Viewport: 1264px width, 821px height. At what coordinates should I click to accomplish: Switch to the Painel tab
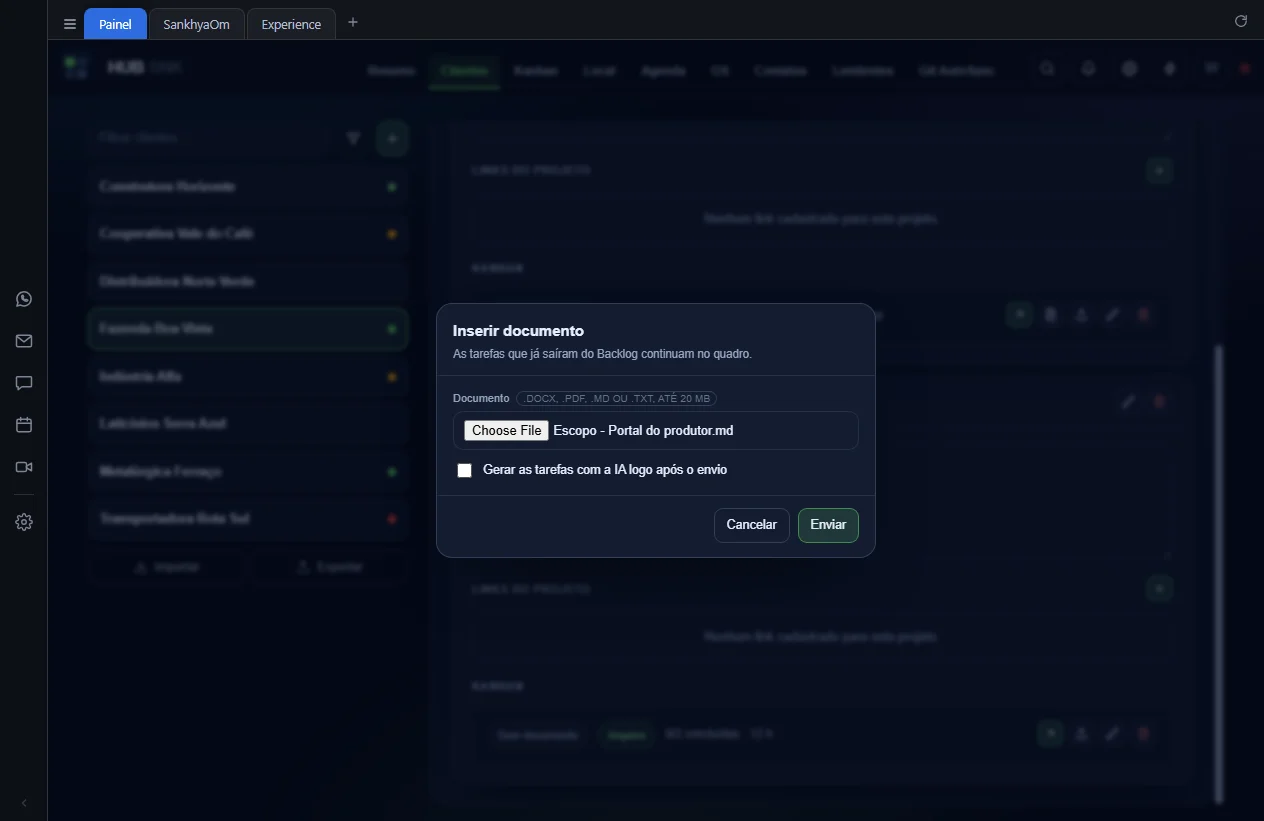[115, 24]
